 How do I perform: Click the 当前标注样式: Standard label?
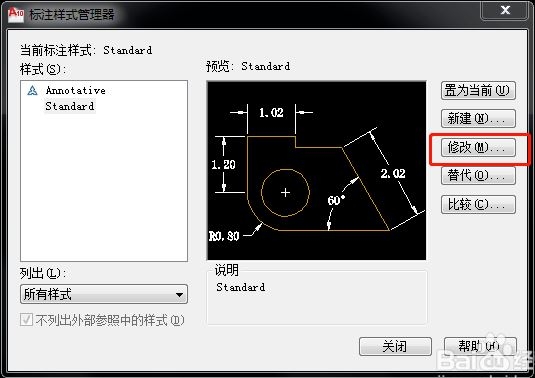tap(86, 50)
